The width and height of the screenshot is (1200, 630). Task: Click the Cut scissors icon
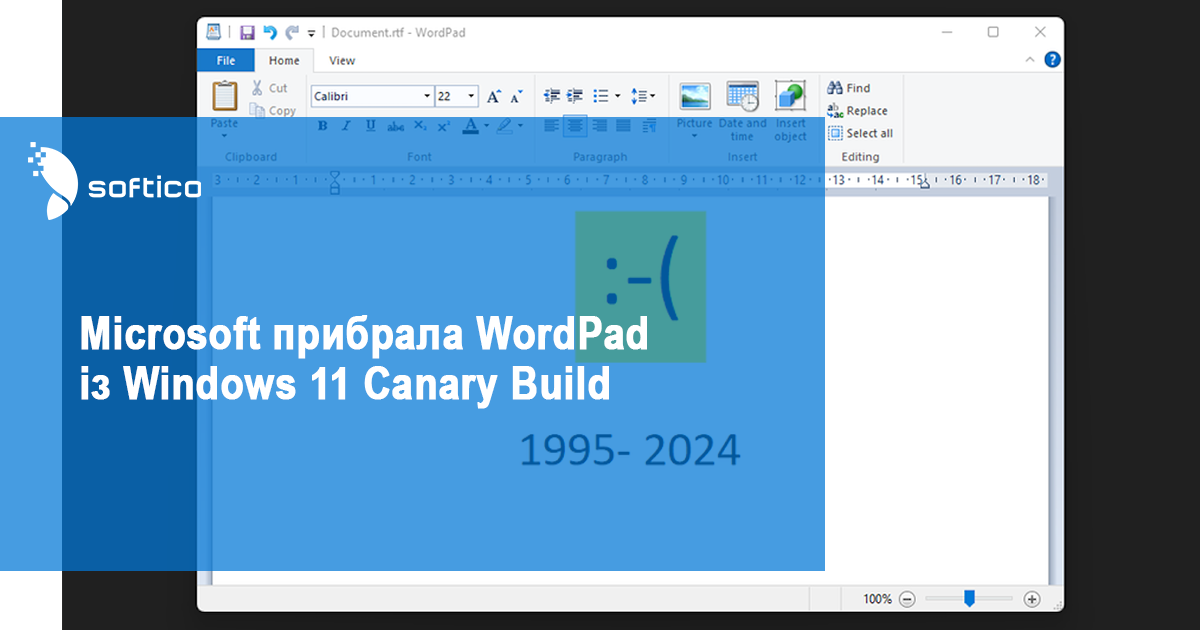(258, 88)
